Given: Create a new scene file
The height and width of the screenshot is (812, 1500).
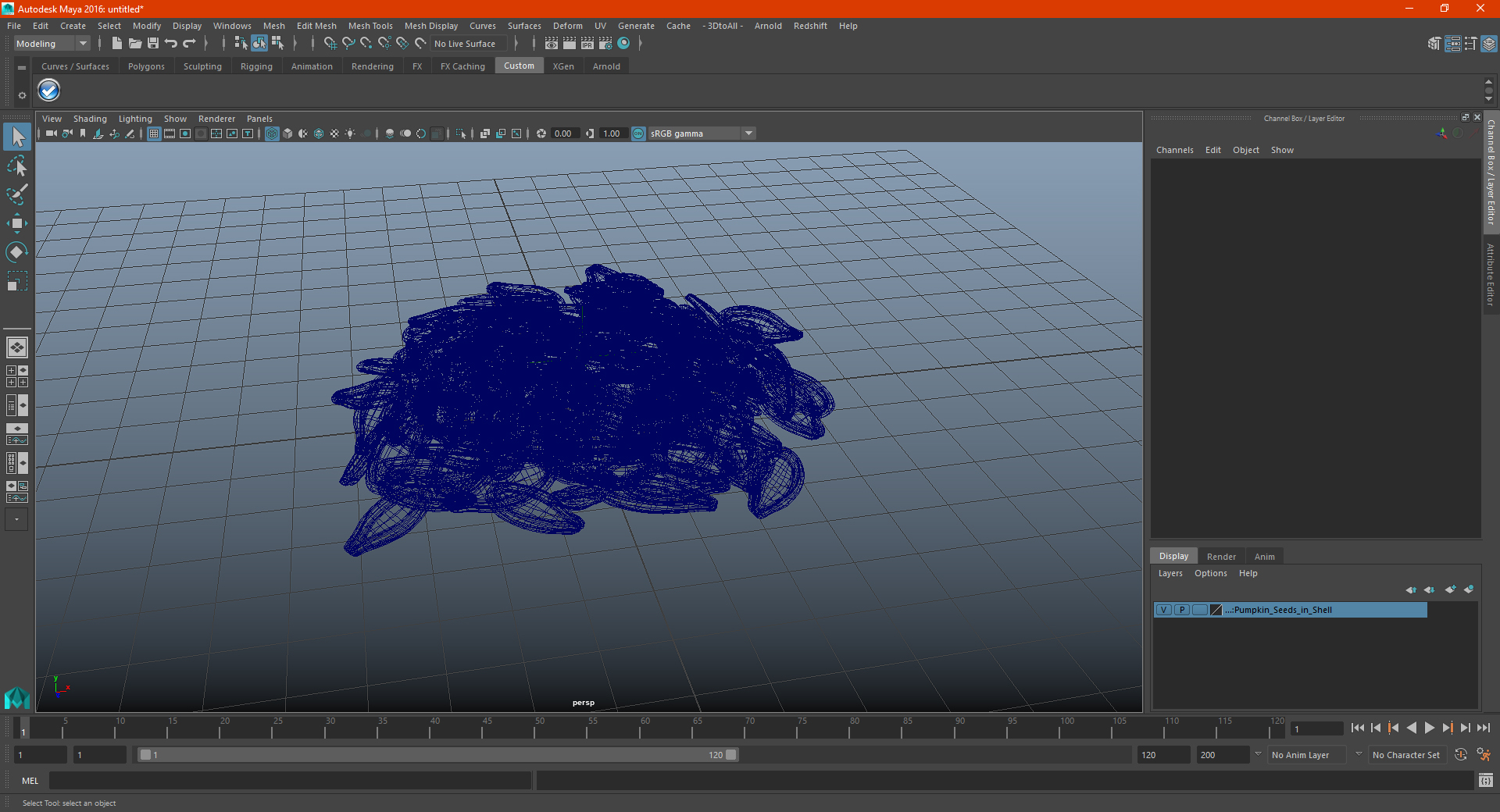Looking at the screenshot, I should coord(116,44).
